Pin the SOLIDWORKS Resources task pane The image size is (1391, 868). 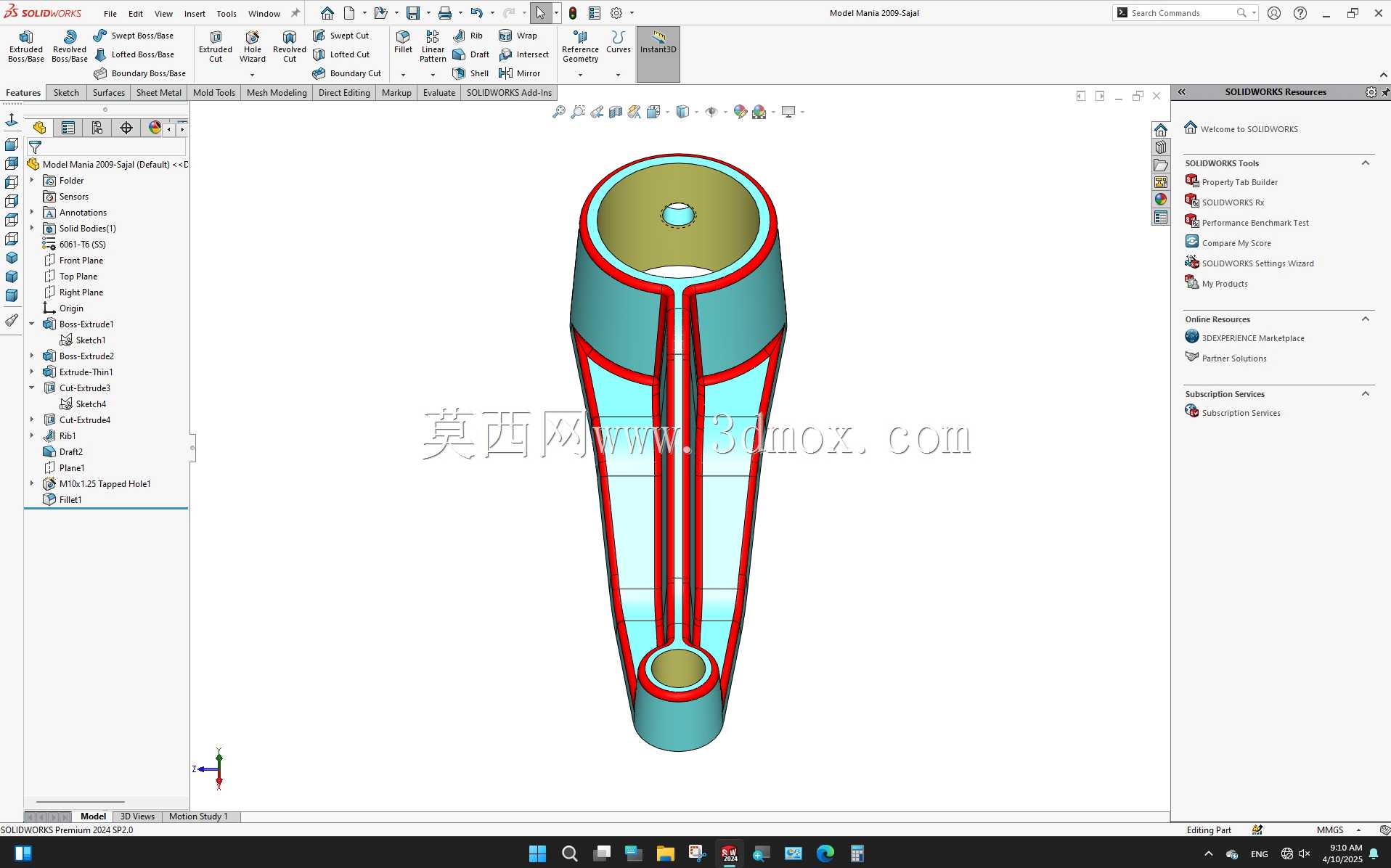[1385, 92]
